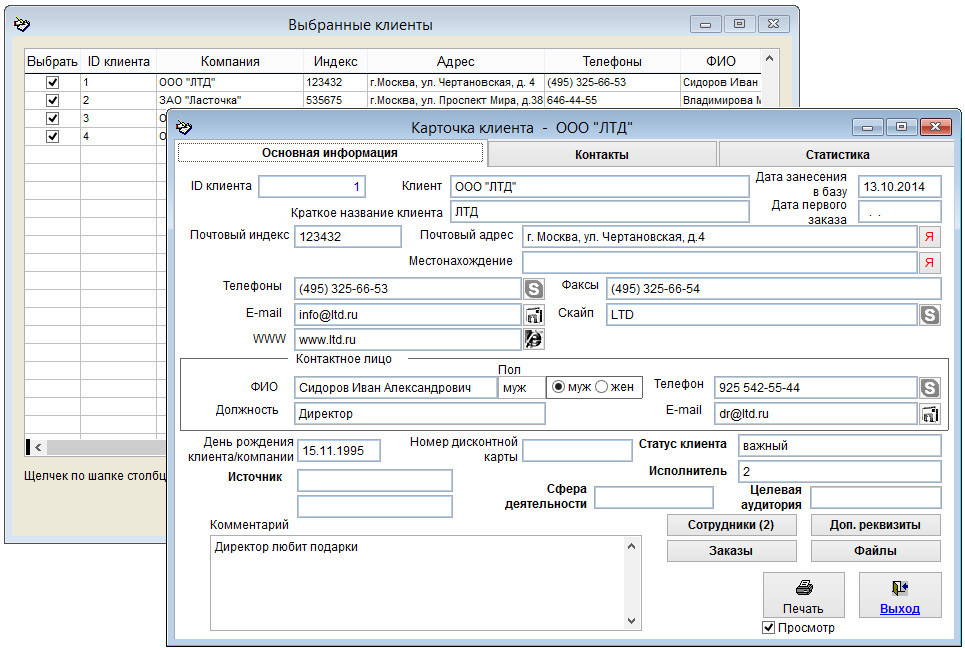Toggle the Просмотр checkbox

click(x=769, y=628)
